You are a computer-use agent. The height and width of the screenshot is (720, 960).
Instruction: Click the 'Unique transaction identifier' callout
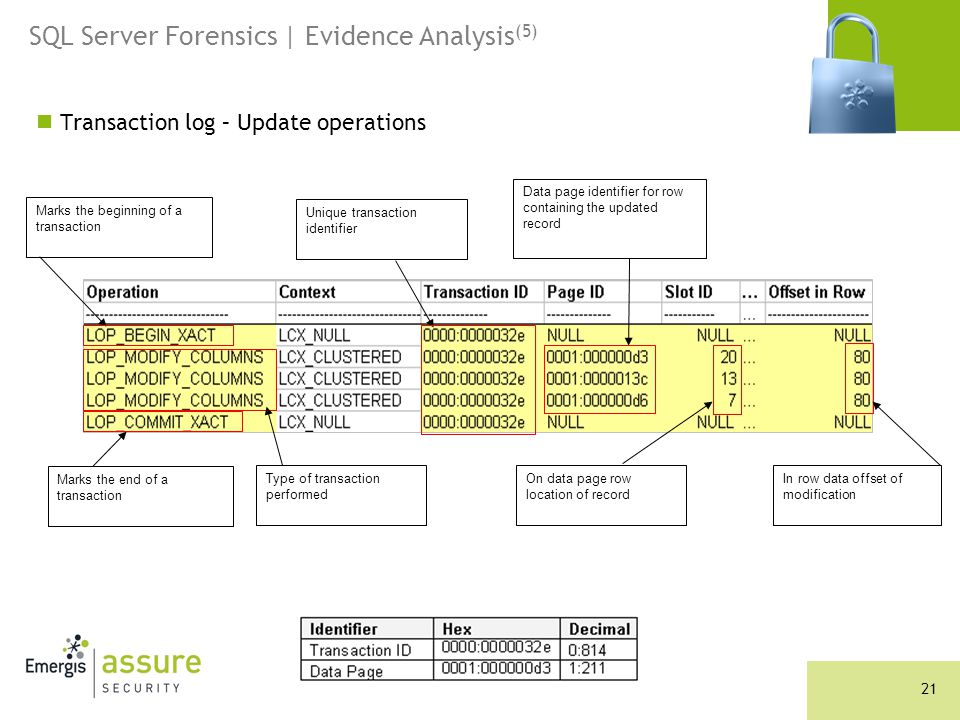381,229
